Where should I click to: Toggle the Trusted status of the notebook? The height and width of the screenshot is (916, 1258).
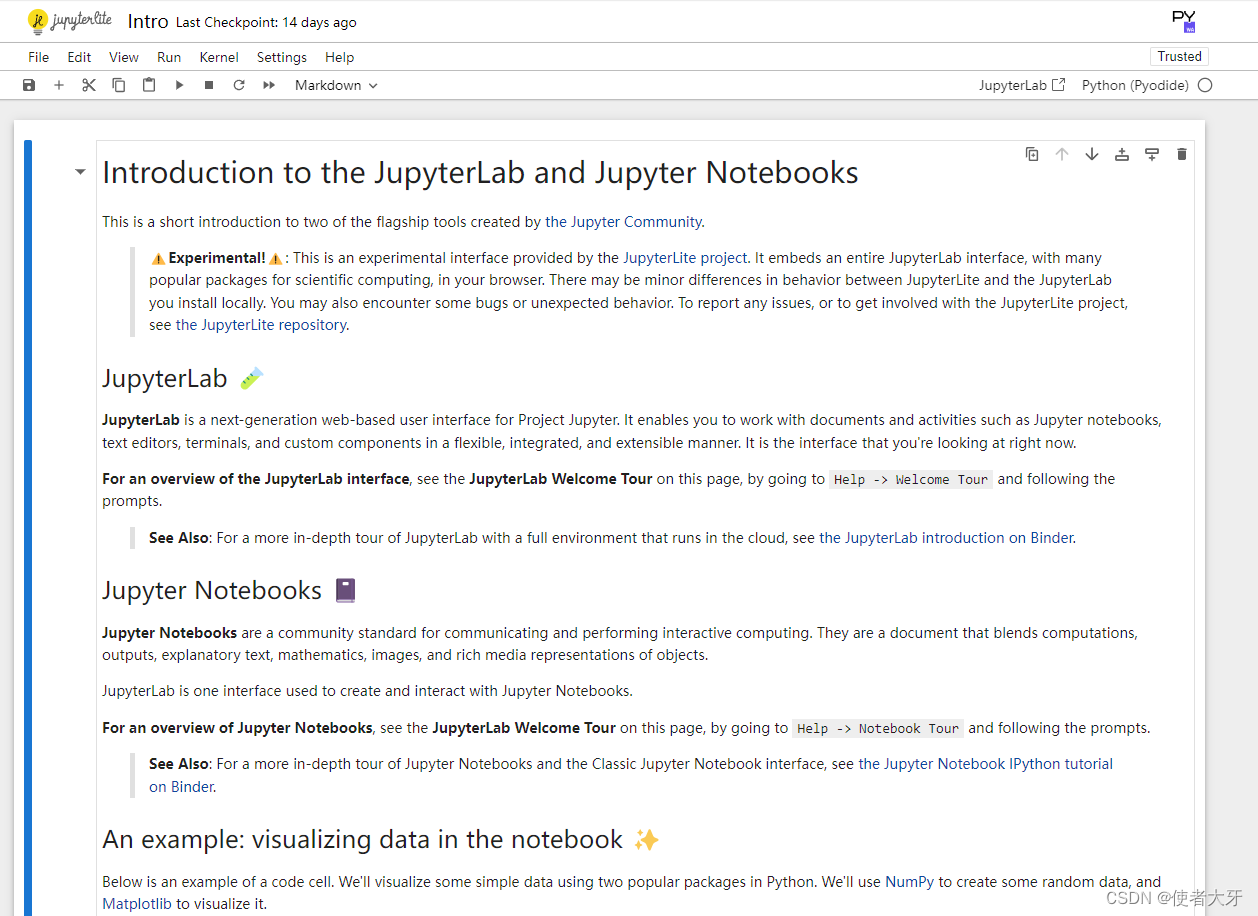(x=1179, y=56)
